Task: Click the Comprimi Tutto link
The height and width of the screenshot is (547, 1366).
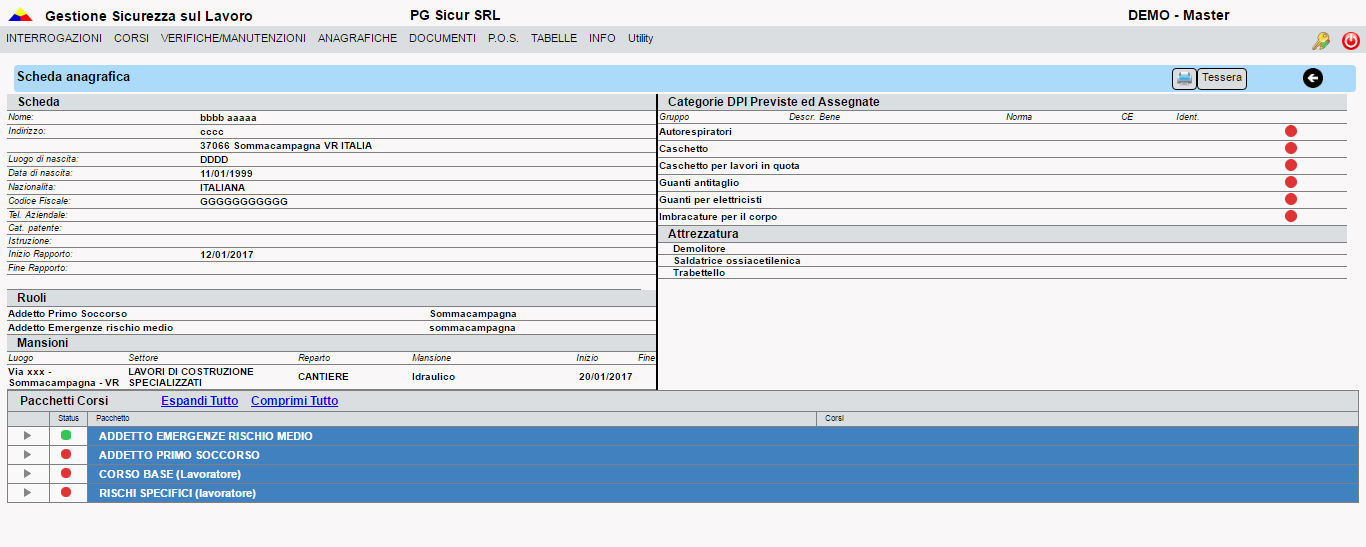Action: (x=294, y=401)
